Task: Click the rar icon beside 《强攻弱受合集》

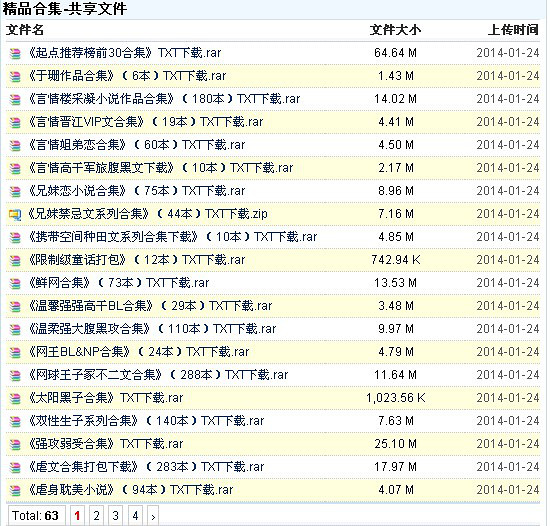Action: (15, 444)
